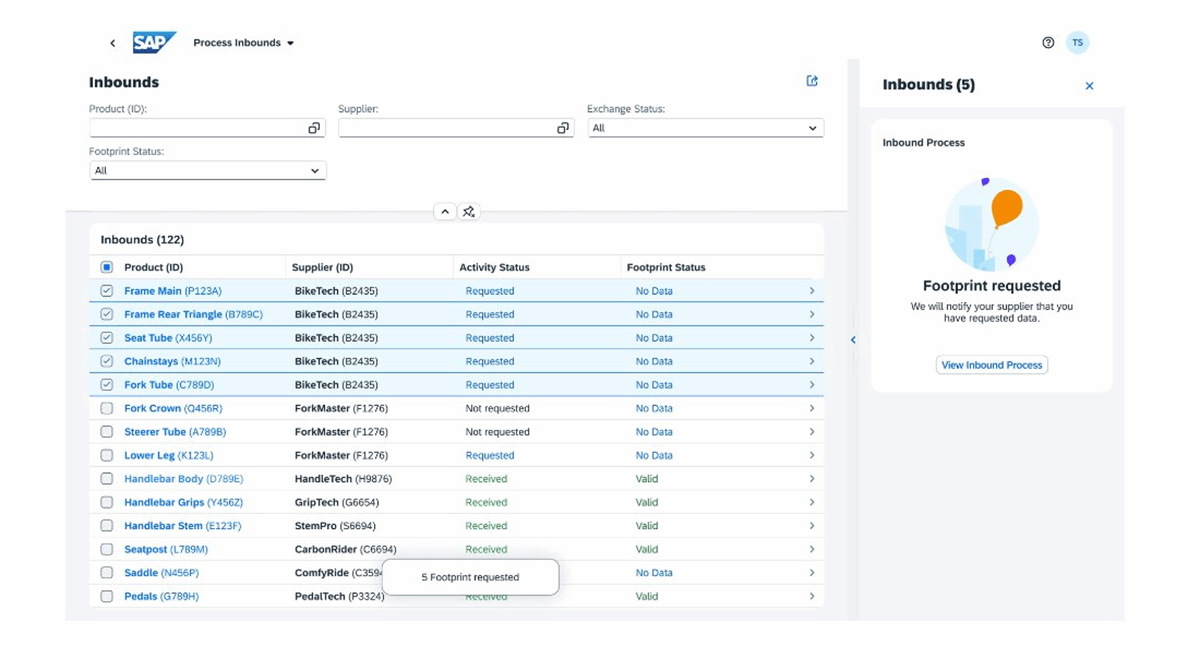Toggle the select-all checkbox in table header

[x=107, y=267]
